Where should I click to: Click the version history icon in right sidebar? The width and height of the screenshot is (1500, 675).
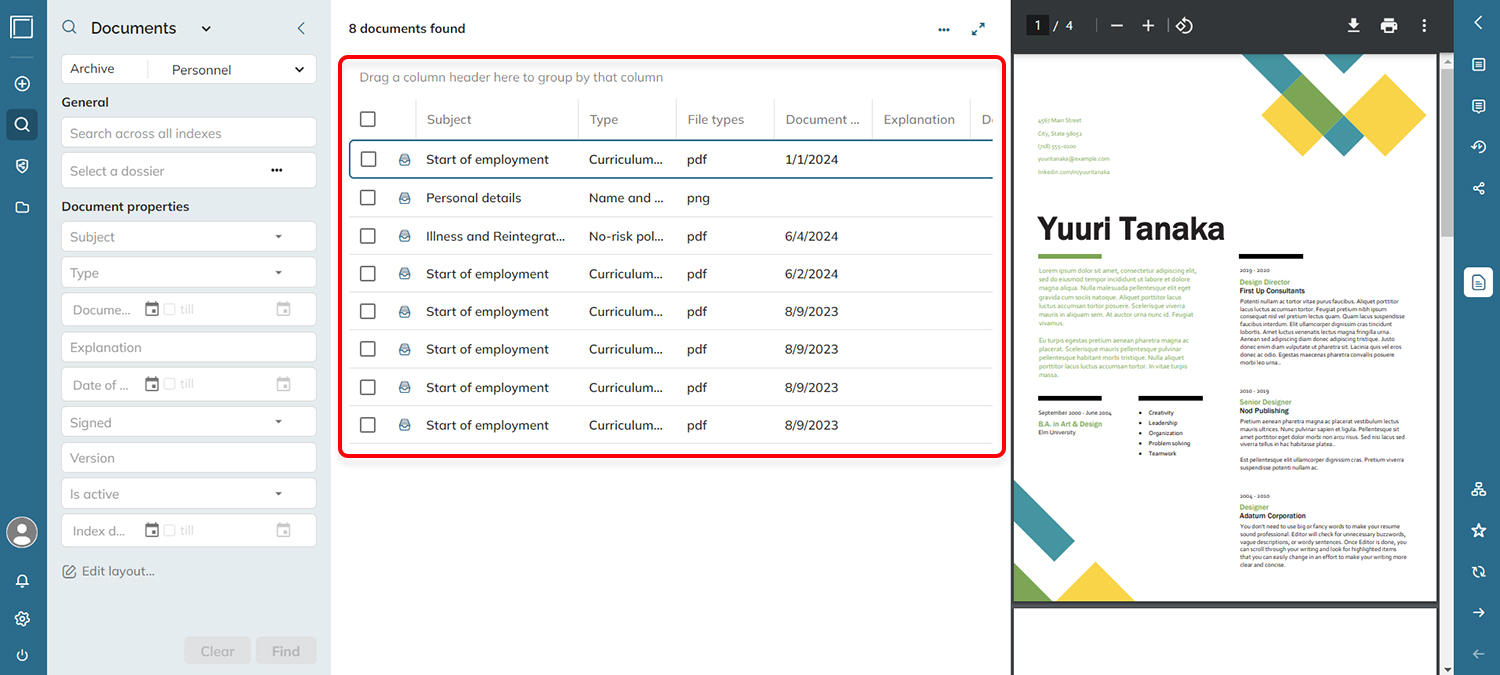(x=1479, y=147)
